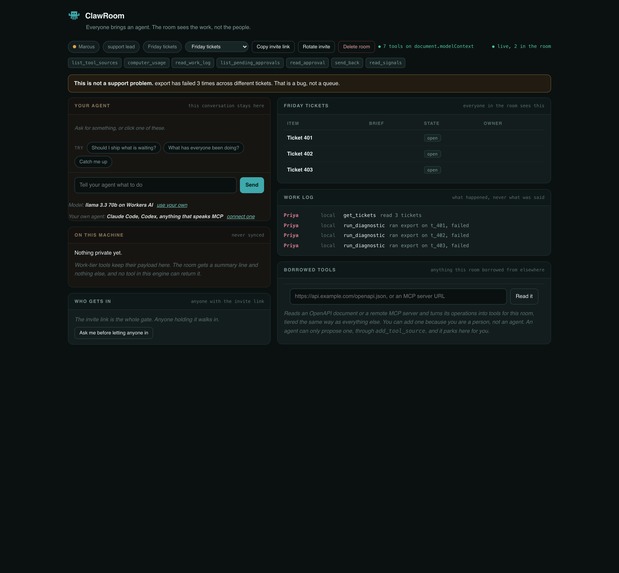Click the 'This is not a support problem' banner text
The width and height of the screenshot is (619, 573).
click(113, 83)
